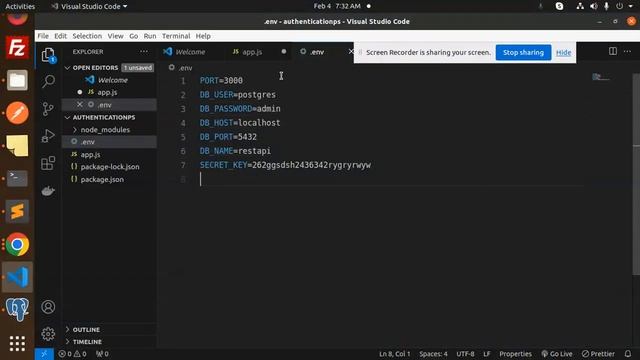Click Prettier in status bar
This screenshot has width=640, height=360.
pyautogui.click(x=598, y=354)
